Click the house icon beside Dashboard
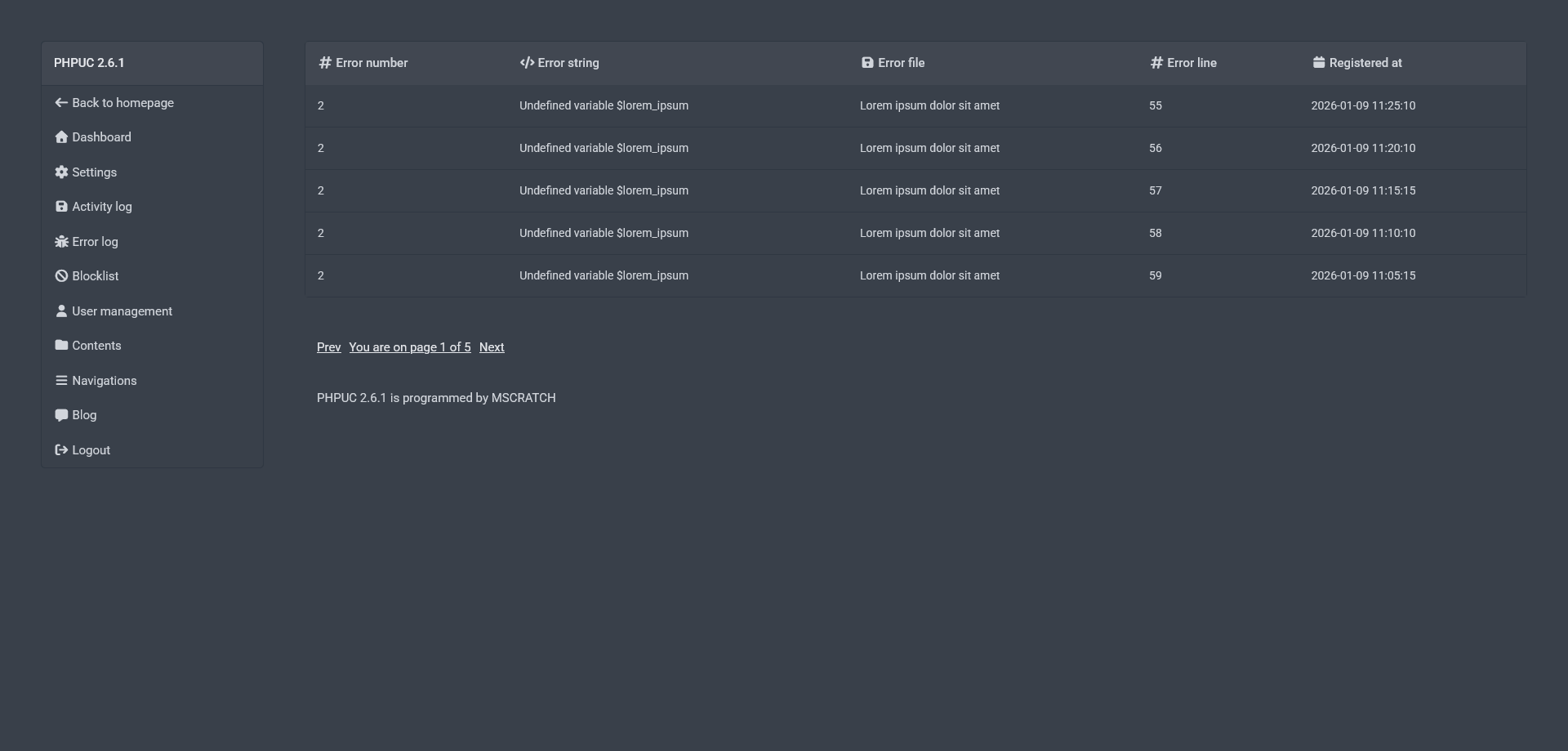 coord(61,137)
